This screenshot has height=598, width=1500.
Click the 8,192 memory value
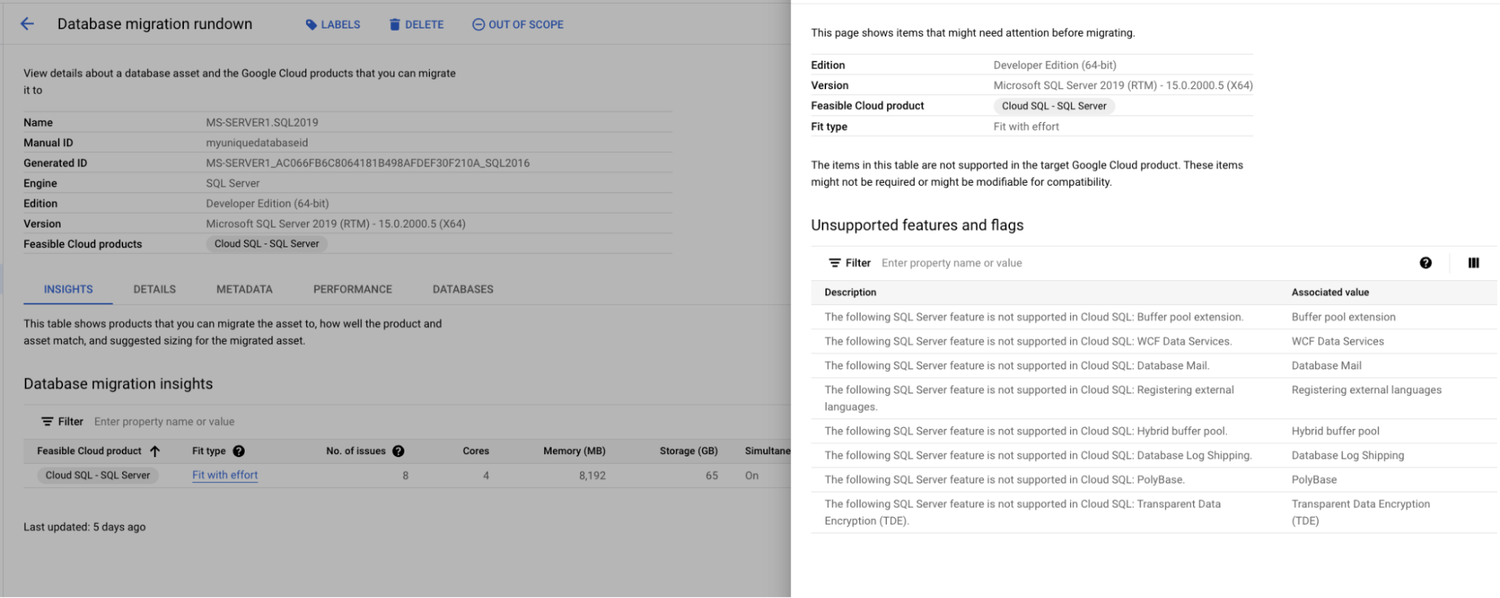592,475
